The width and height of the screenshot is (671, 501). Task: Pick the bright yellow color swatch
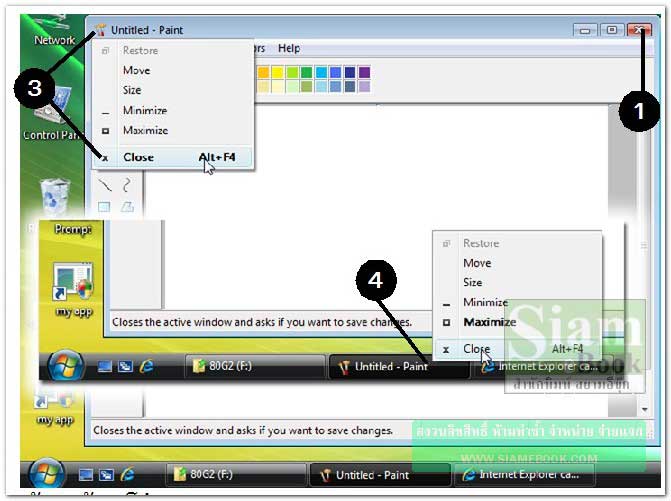277,72
